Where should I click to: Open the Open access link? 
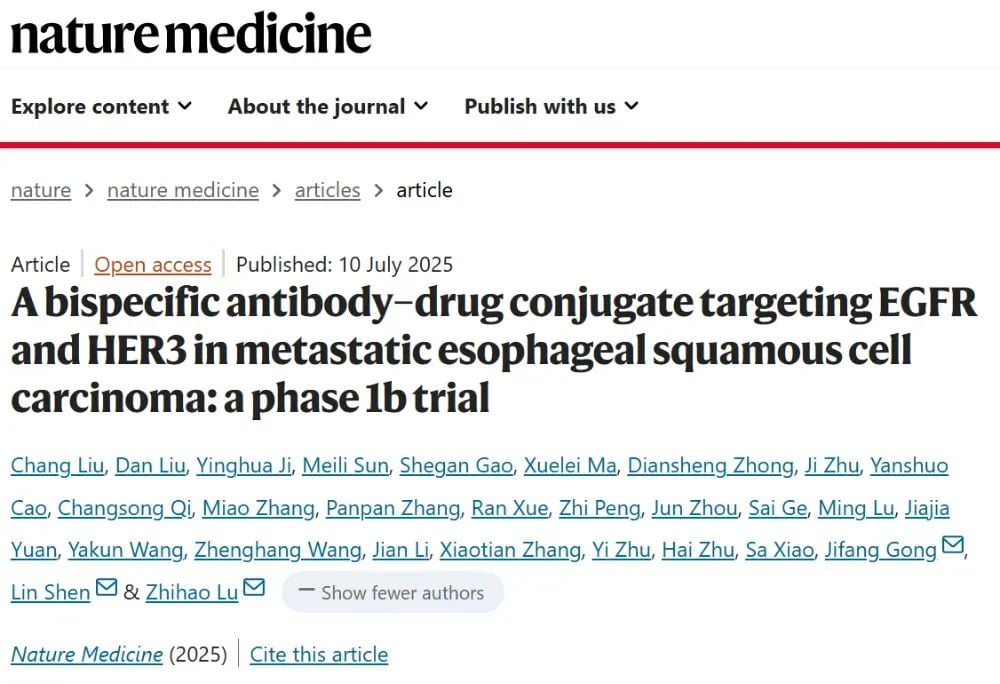[x=153, y=265]
